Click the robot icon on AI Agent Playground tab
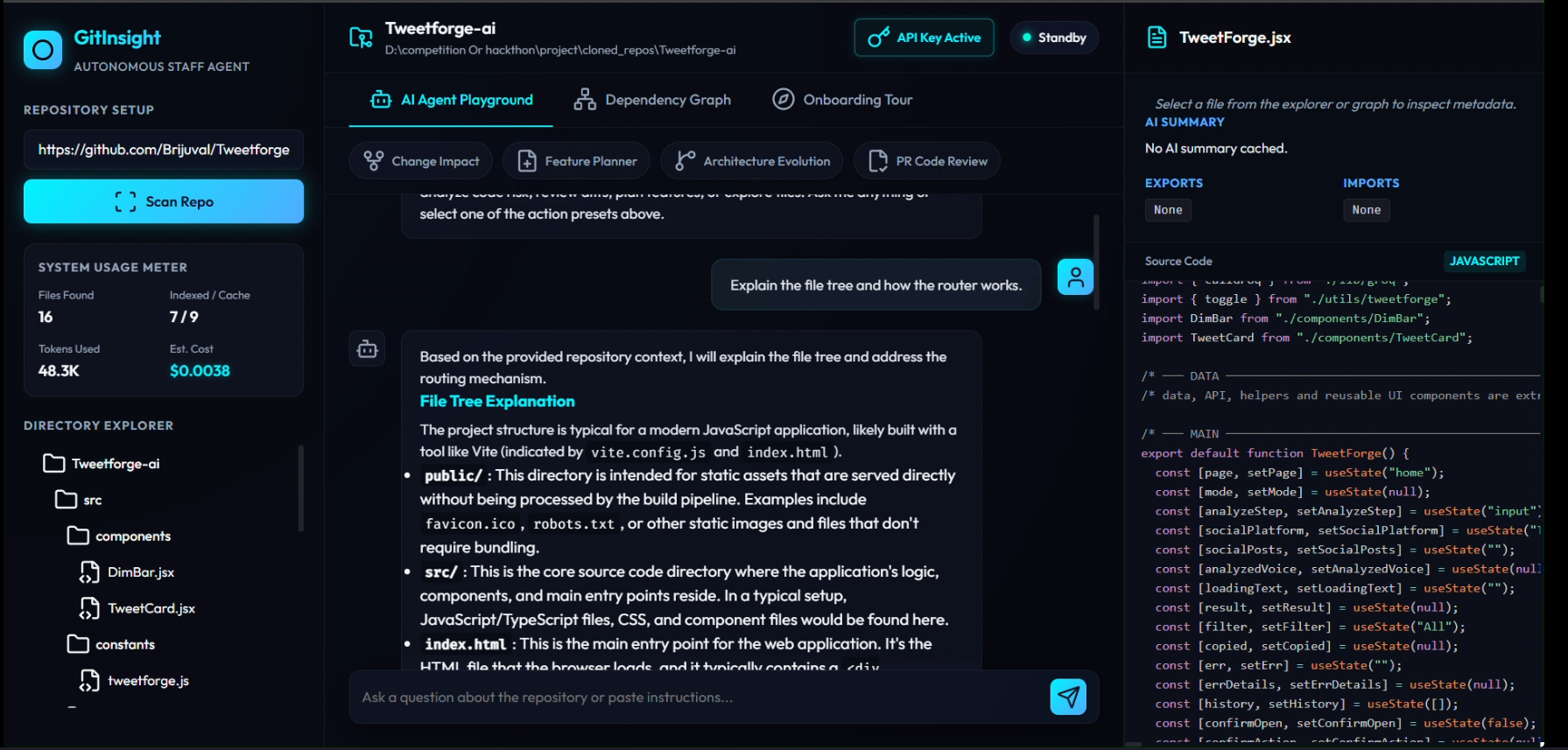 (381, 100)
